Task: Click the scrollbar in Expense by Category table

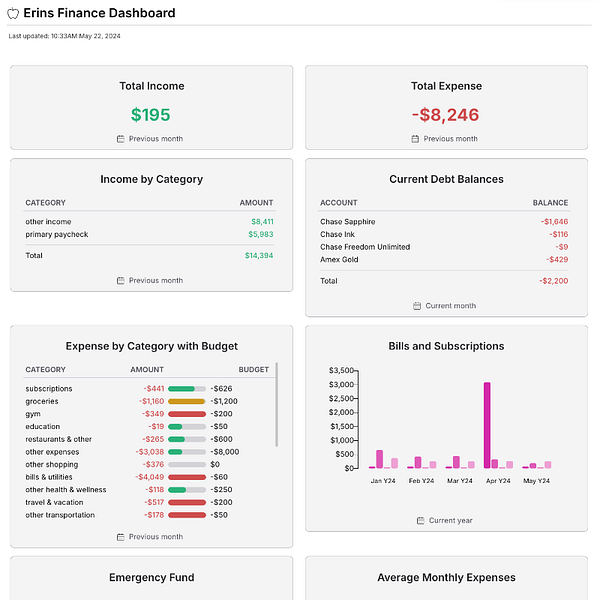Action: pyautogui.click(x=276, y=404)
